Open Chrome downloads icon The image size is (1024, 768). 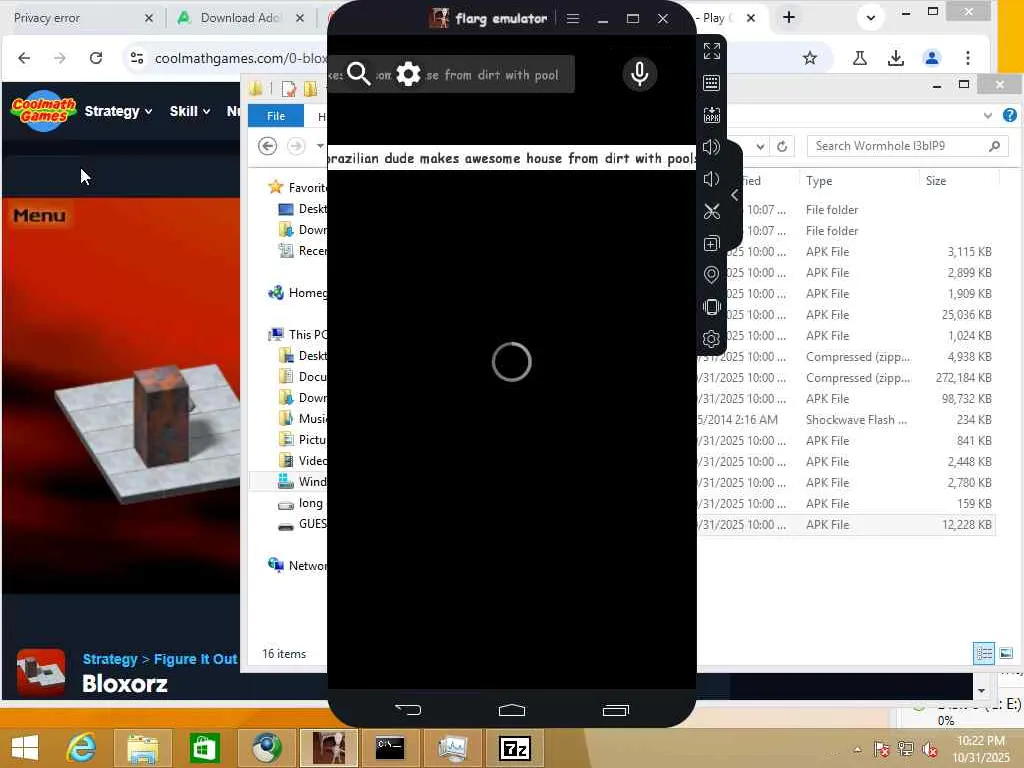(x=896, y=58)
